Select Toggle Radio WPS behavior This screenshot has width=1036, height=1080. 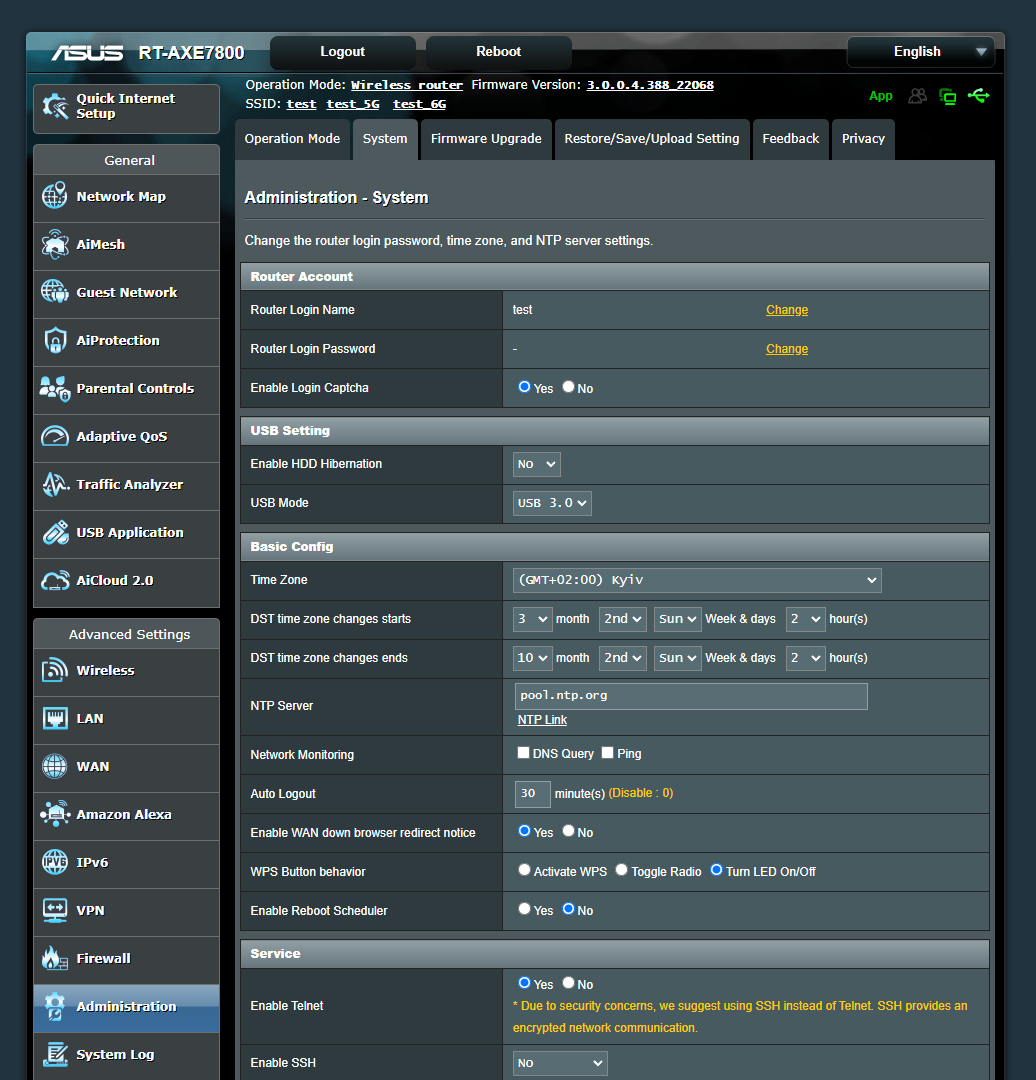pos(621,871)
